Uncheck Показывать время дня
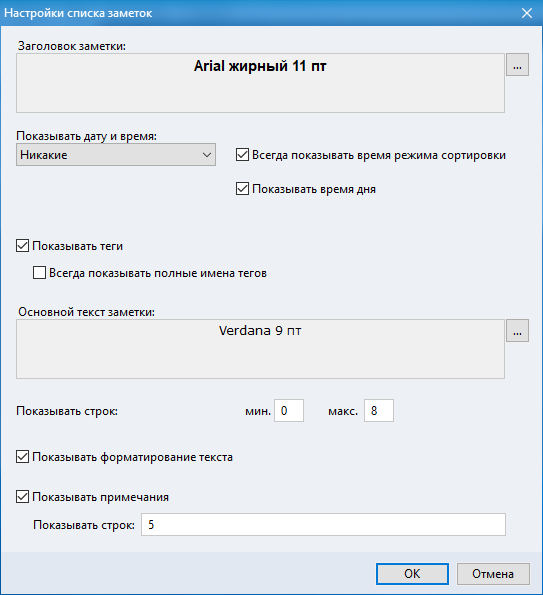 click(242, 189)
